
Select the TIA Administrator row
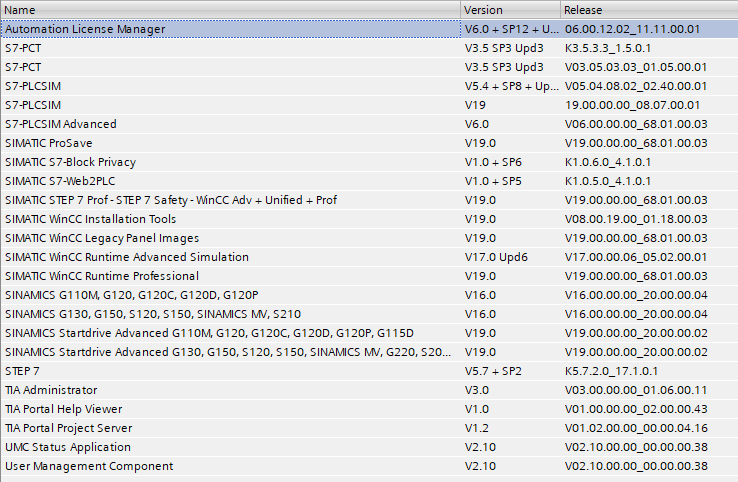pyautogui.click(x=369, y=390)
